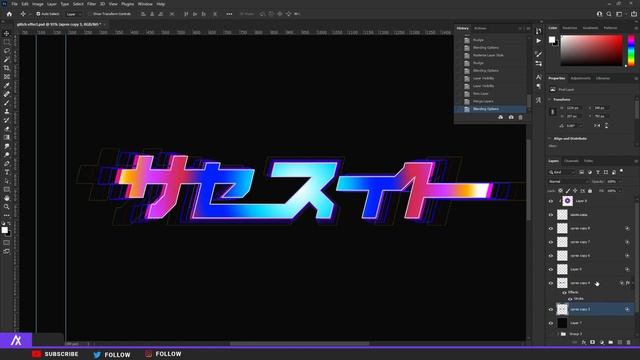The width and height of the screenshot is (640, 360).
Task: Delete layer with trash icon in Layers
Action: click(629, 342)
